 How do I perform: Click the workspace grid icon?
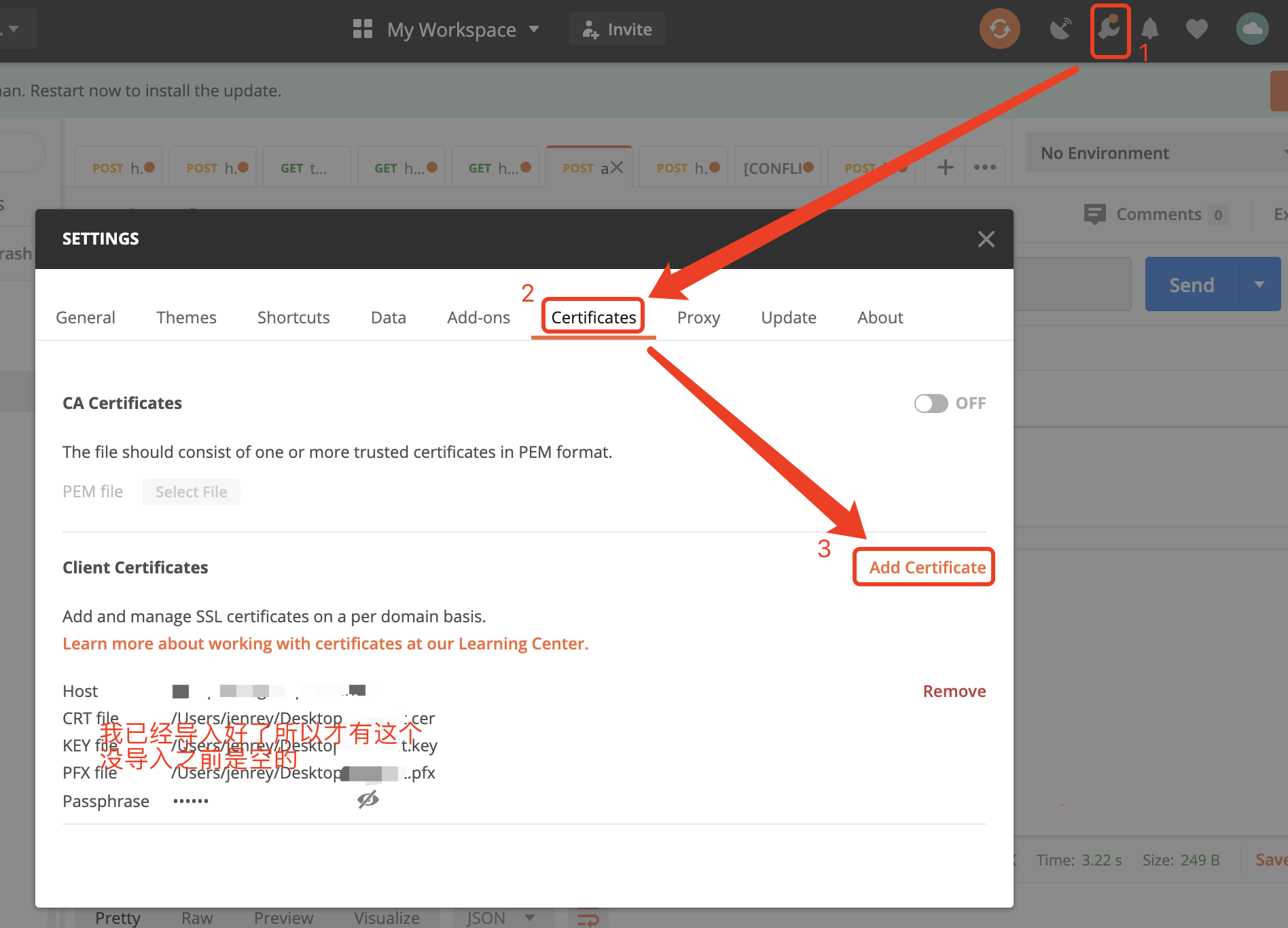pyautogui.click(x=363, y=29)
